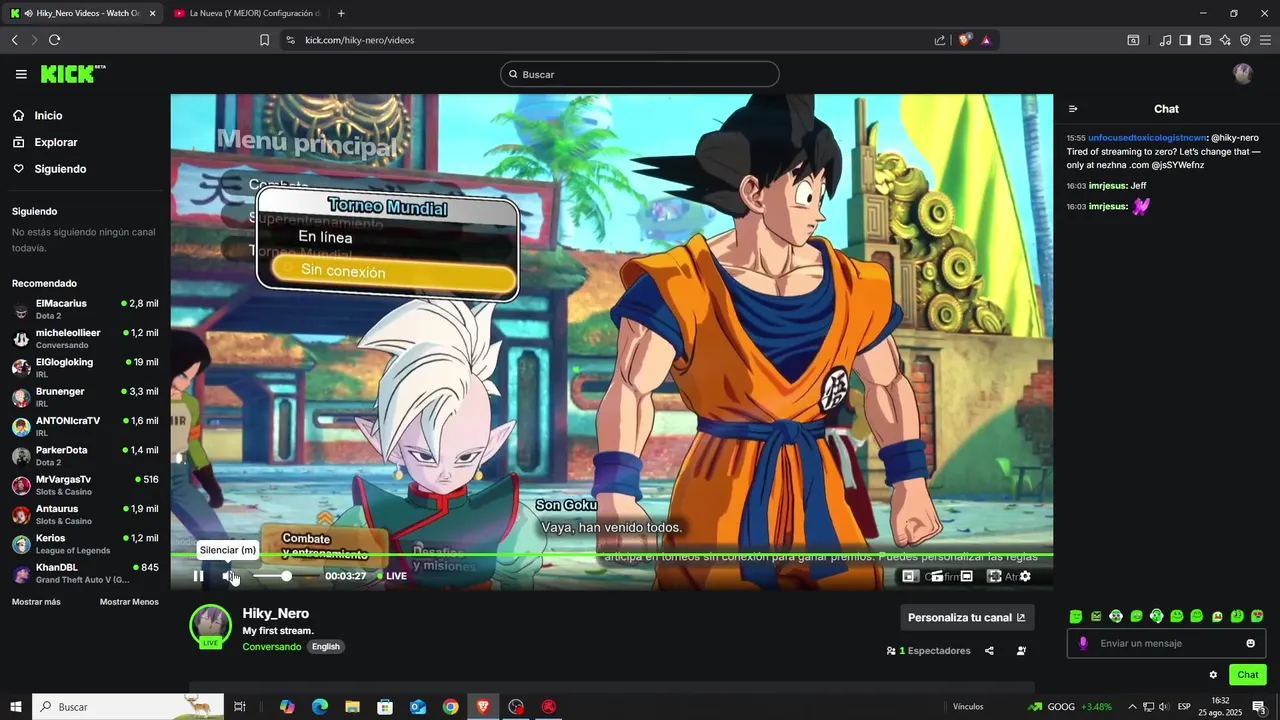Mute the stream with the speaker icon
This screenshot has height=720, width=1280.
tap(229, 576)
